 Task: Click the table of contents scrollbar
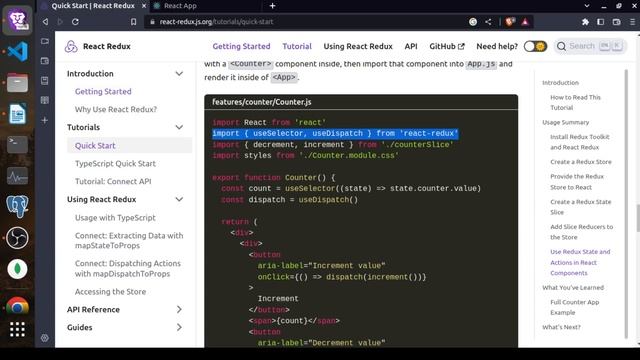pyautogui.click(x=626, y=204)
